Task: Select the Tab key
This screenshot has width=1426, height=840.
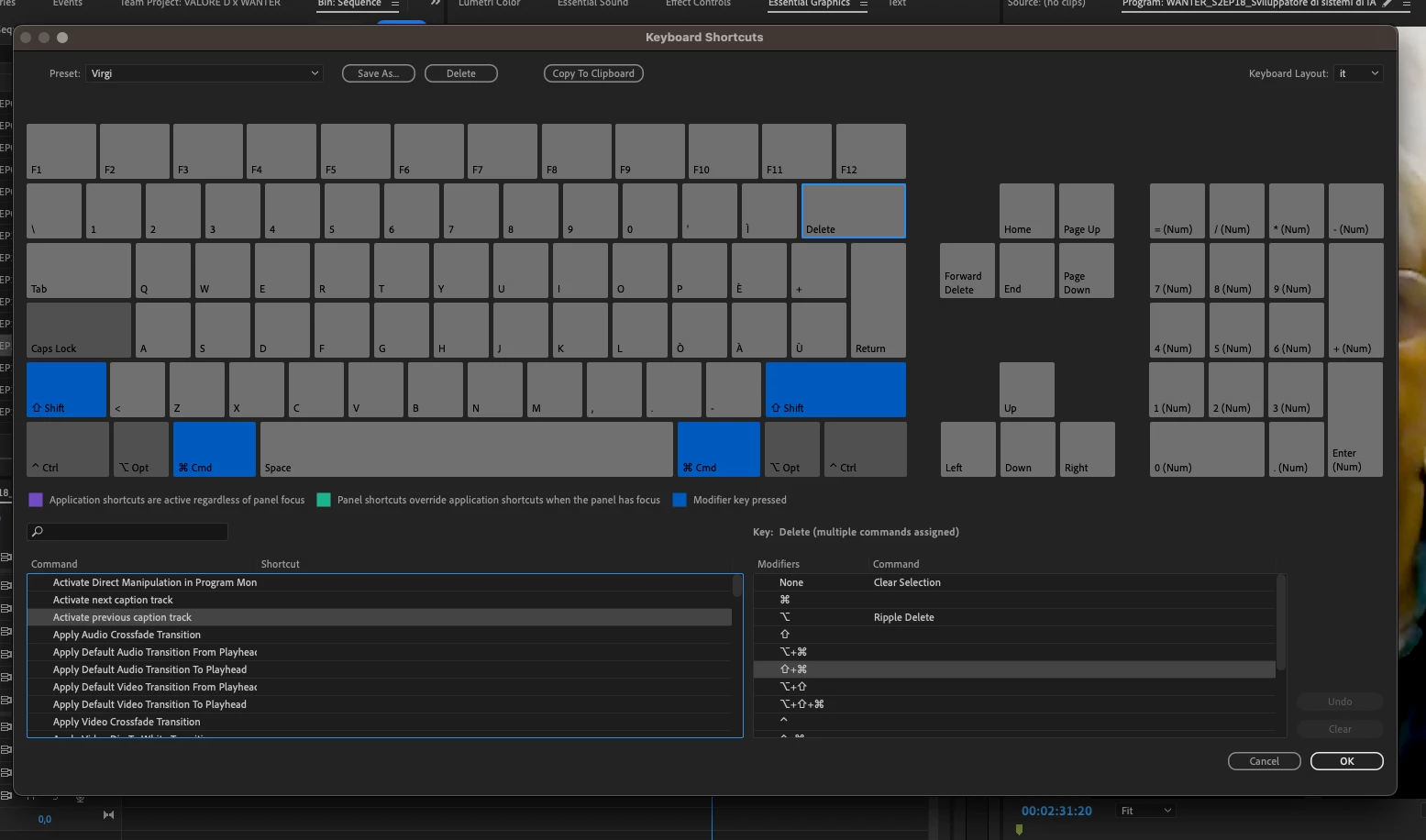Action: [79, 271]
